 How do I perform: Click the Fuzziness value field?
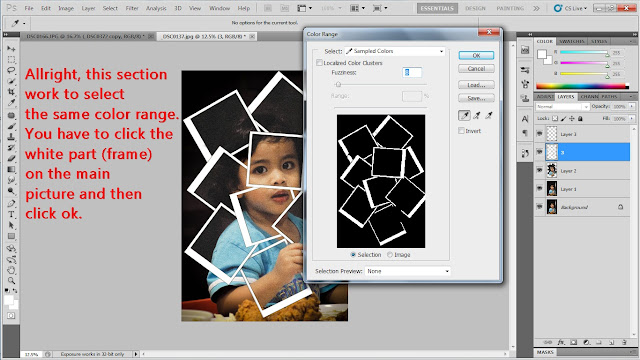pyautogui.click(x=412, y=72)
